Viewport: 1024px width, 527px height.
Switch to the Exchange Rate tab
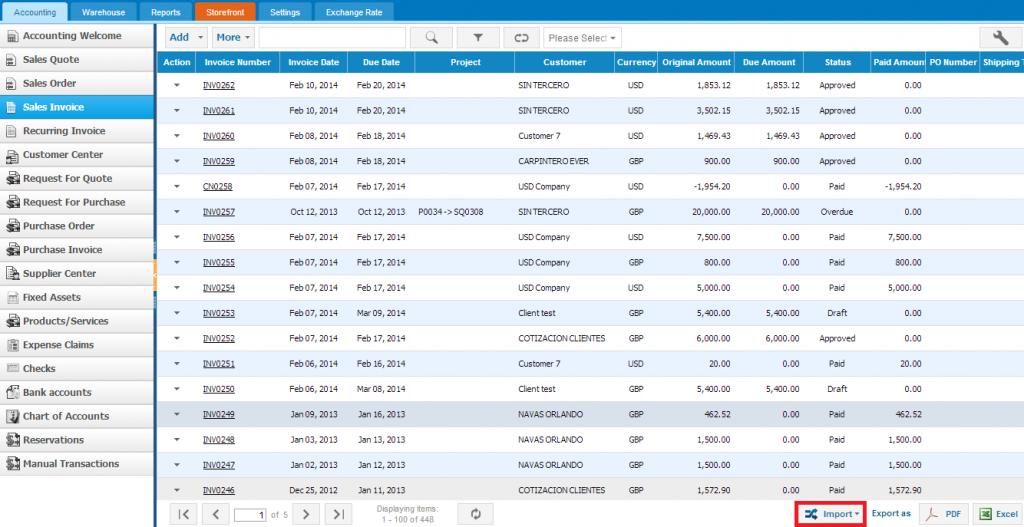click(x=354, y=12)
